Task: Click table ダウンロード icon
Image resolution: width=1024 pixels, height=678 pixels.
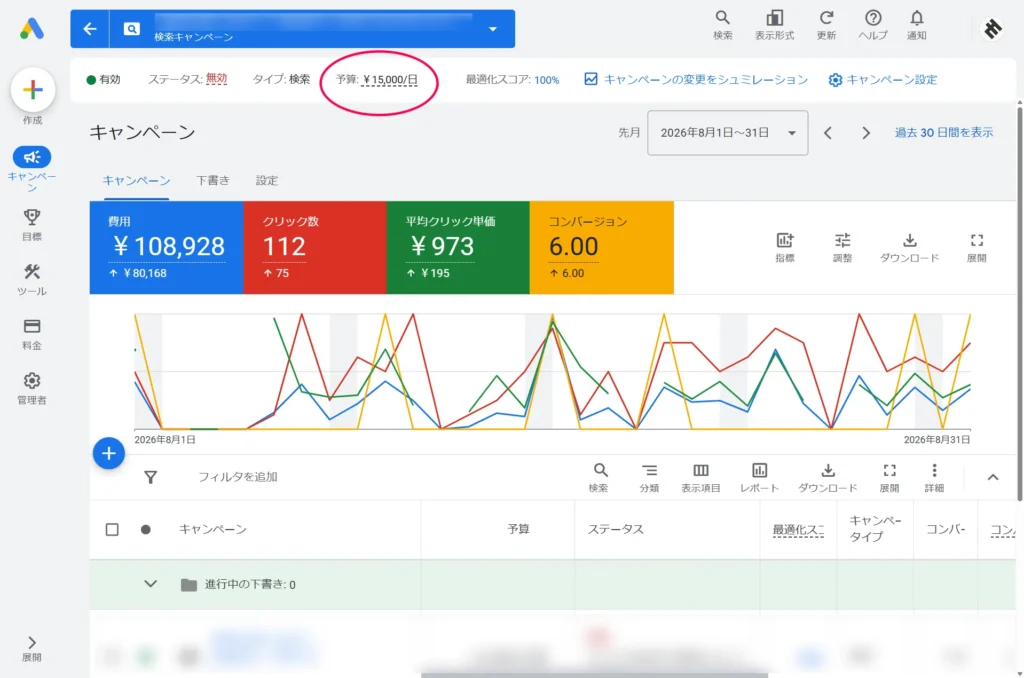Action: point(827,477)
